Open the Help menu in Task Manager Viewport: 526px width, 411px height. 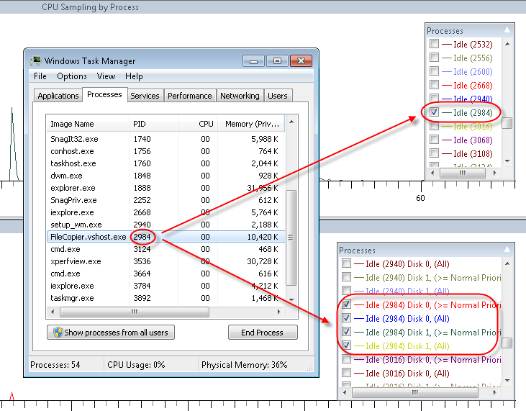[134, 76]
